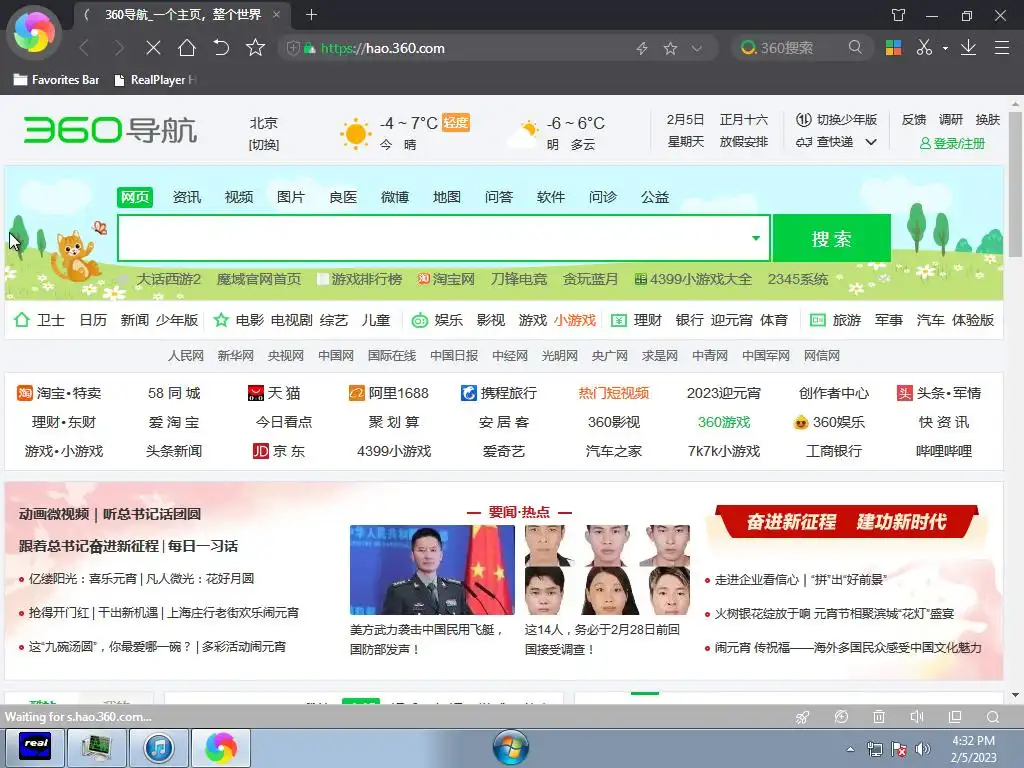Click the trash cleanup status bar icon
This screenshot has width=1024, height=768.
(x=879, y=717)
